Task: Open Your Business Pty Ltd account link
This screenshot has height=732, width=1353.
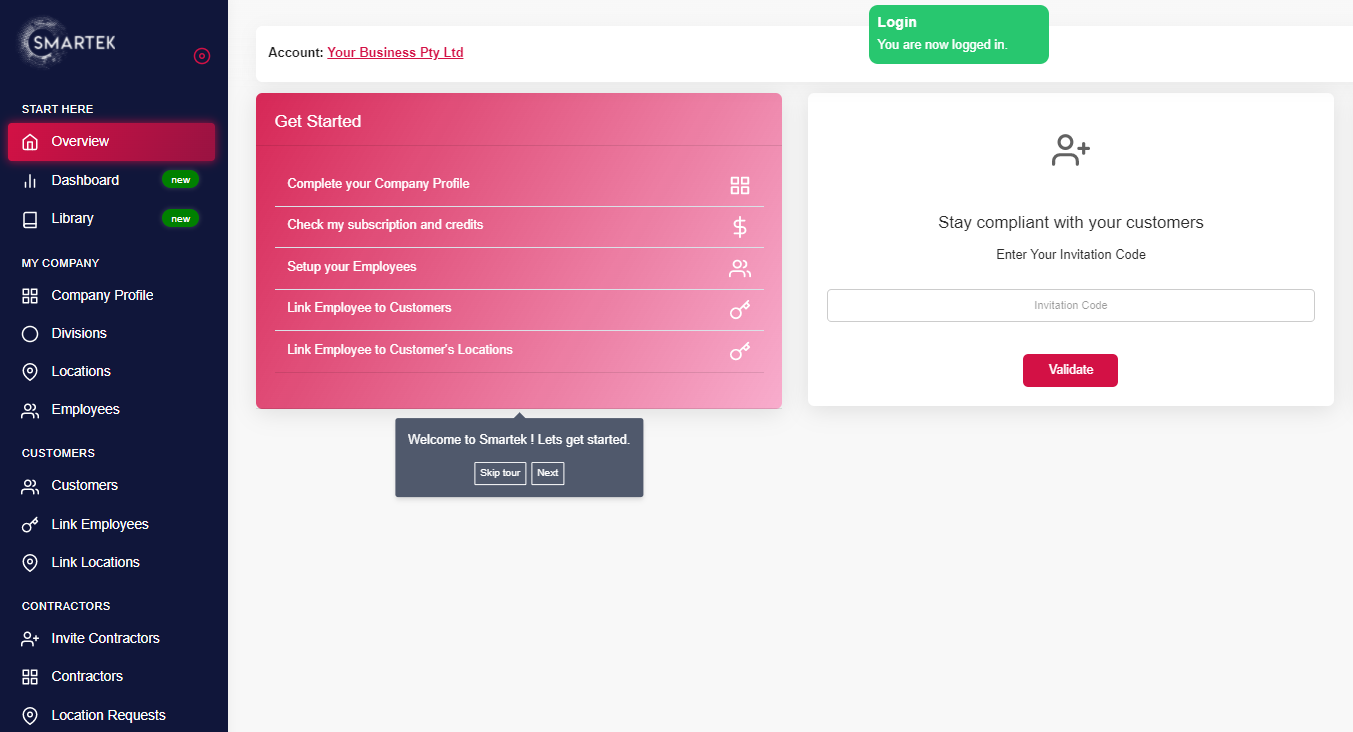Action: tap(395, 53)
